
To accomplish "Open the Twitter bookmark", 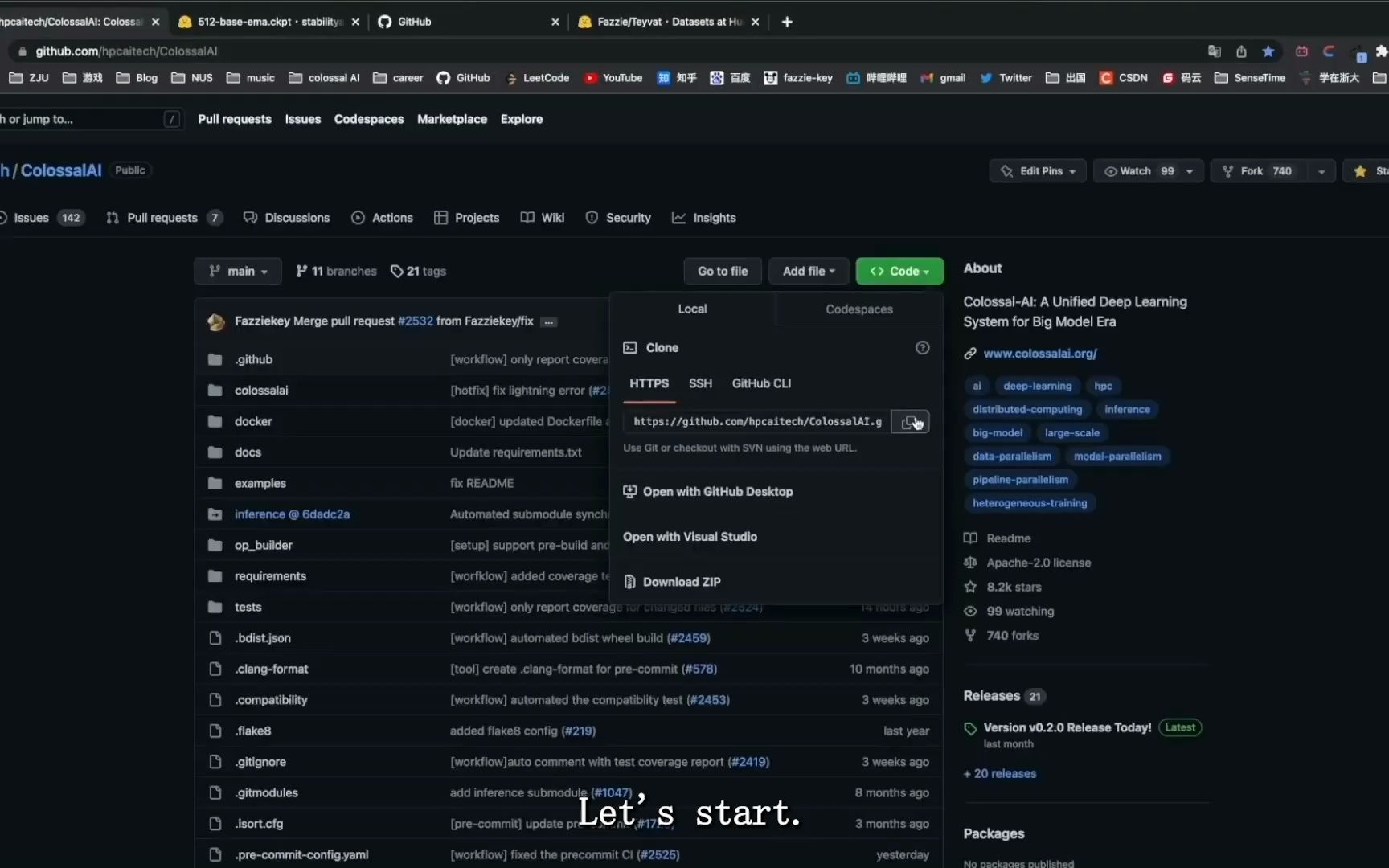I will (1006, 78).
